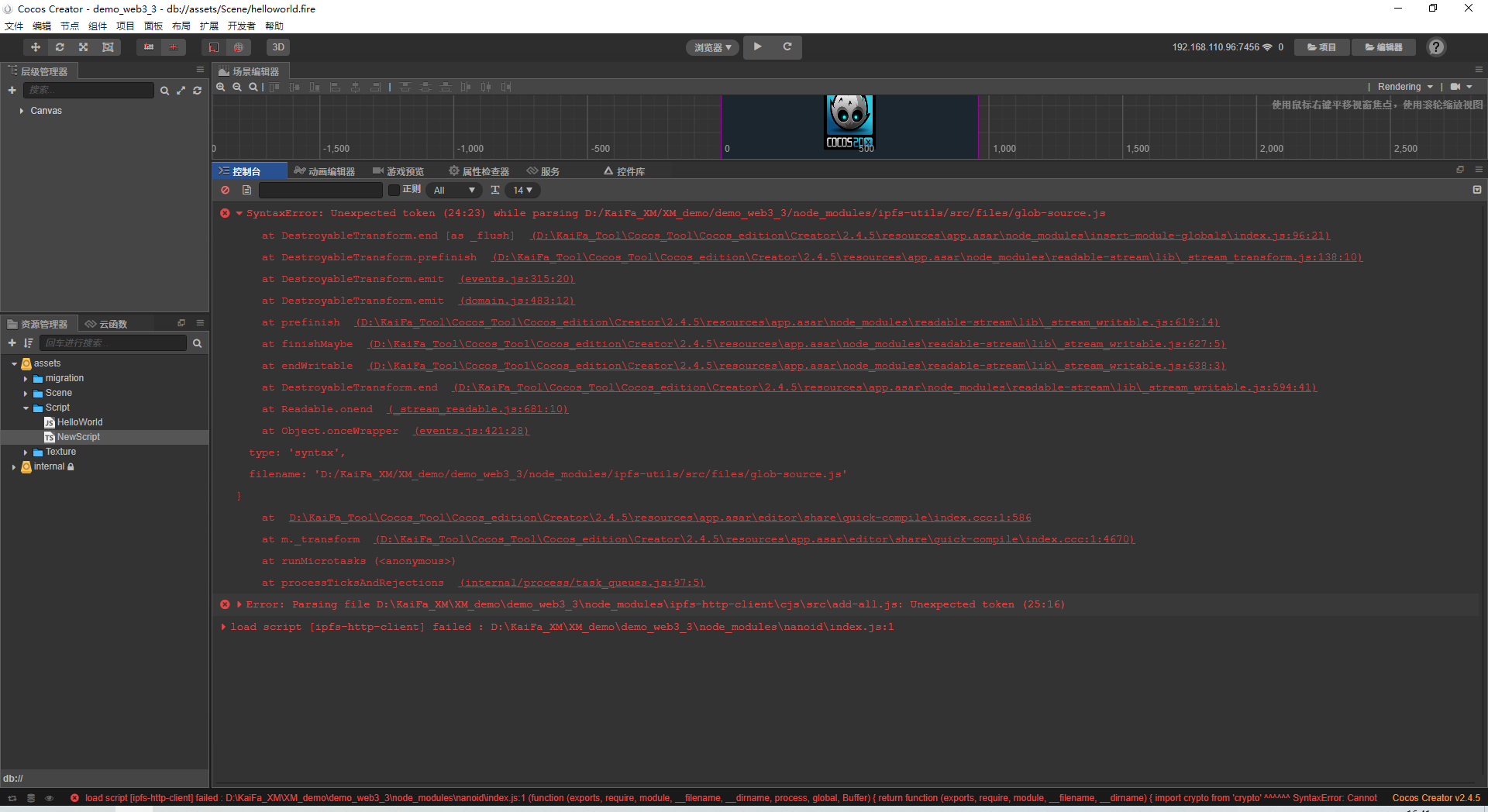Change the asset sort order
The image size is (1488, 812).
(29, 343)
